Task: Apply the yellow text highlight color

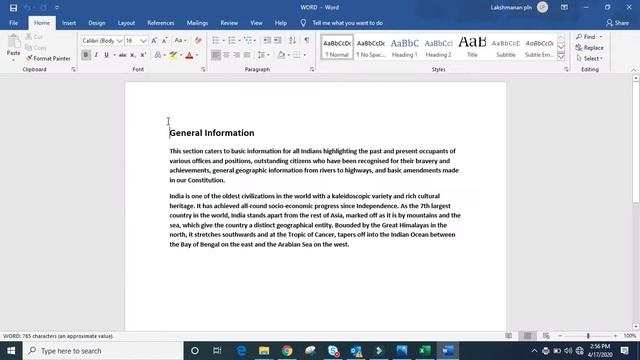Action: 173,55
